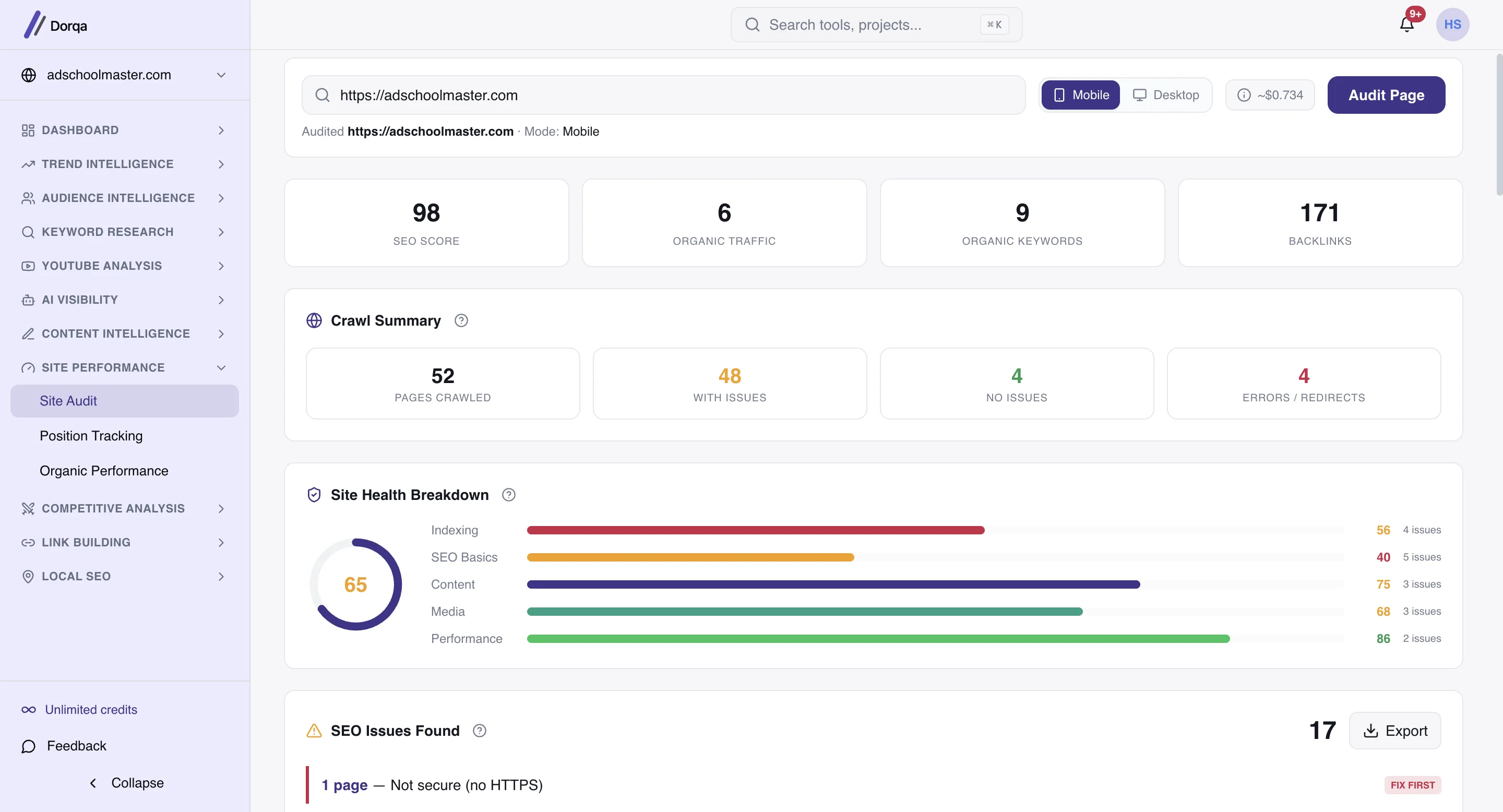
Task: Click the Dorqa logo icon
Action: pyautogui.click(x=34, y=25)
